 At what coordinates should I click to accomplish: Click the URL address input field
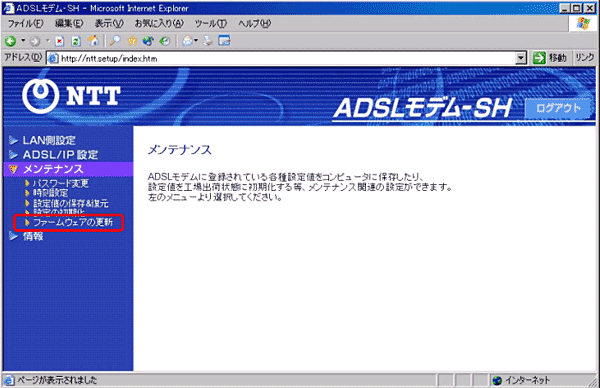pos(281,58)
